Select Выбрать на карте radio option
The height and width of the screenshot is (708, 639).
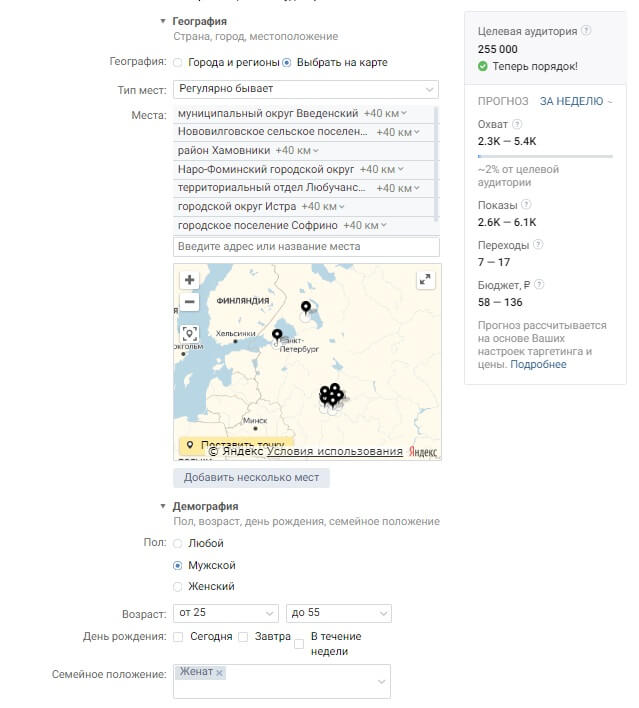287,62
